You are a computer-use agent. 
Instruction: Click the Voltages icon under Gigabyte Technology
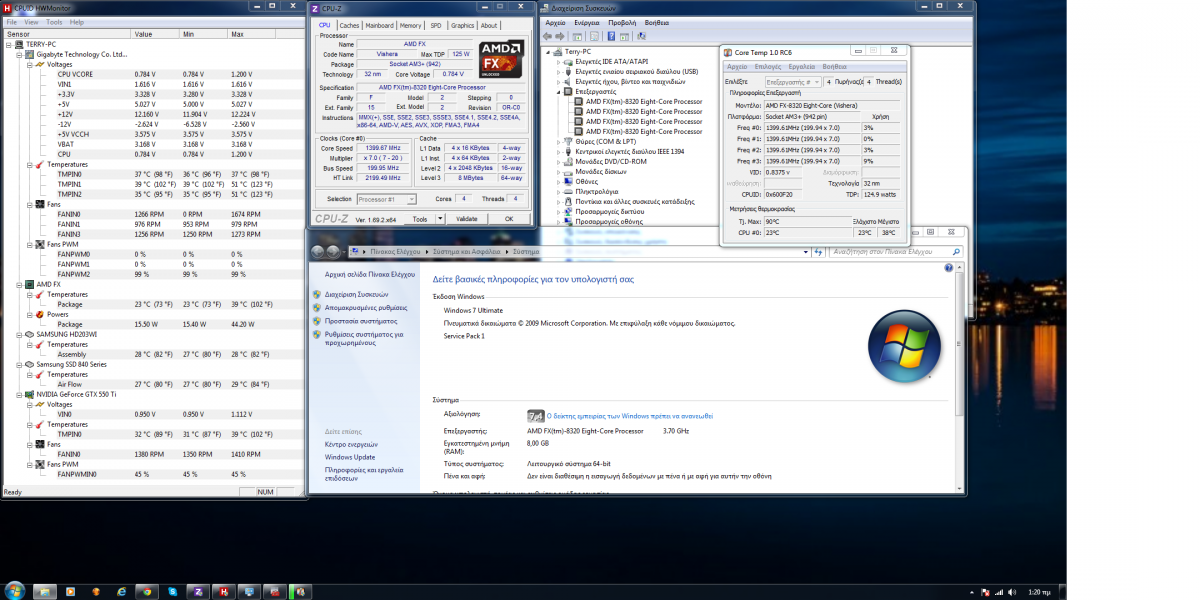pos(41,64)
